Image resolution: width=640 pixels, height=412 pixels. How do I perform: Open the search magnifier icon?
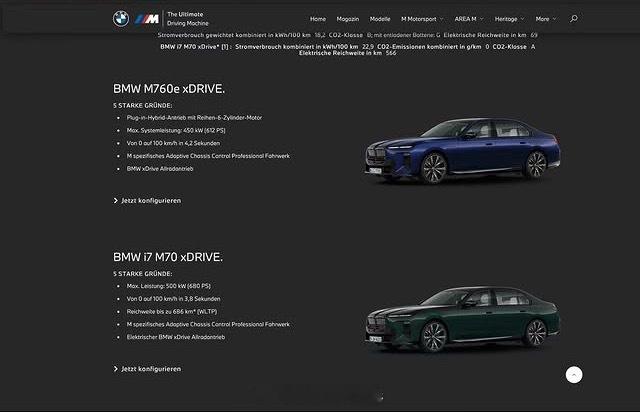(573, 19)
